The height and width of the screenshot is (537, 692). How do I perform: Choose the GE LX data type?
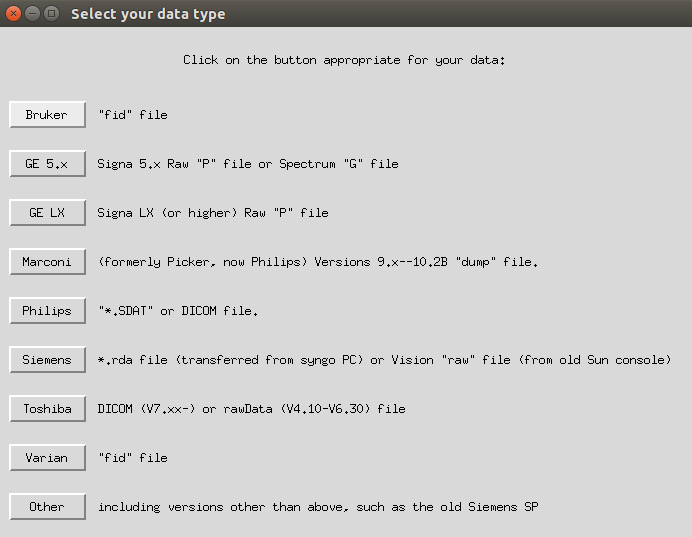[47, 213]
